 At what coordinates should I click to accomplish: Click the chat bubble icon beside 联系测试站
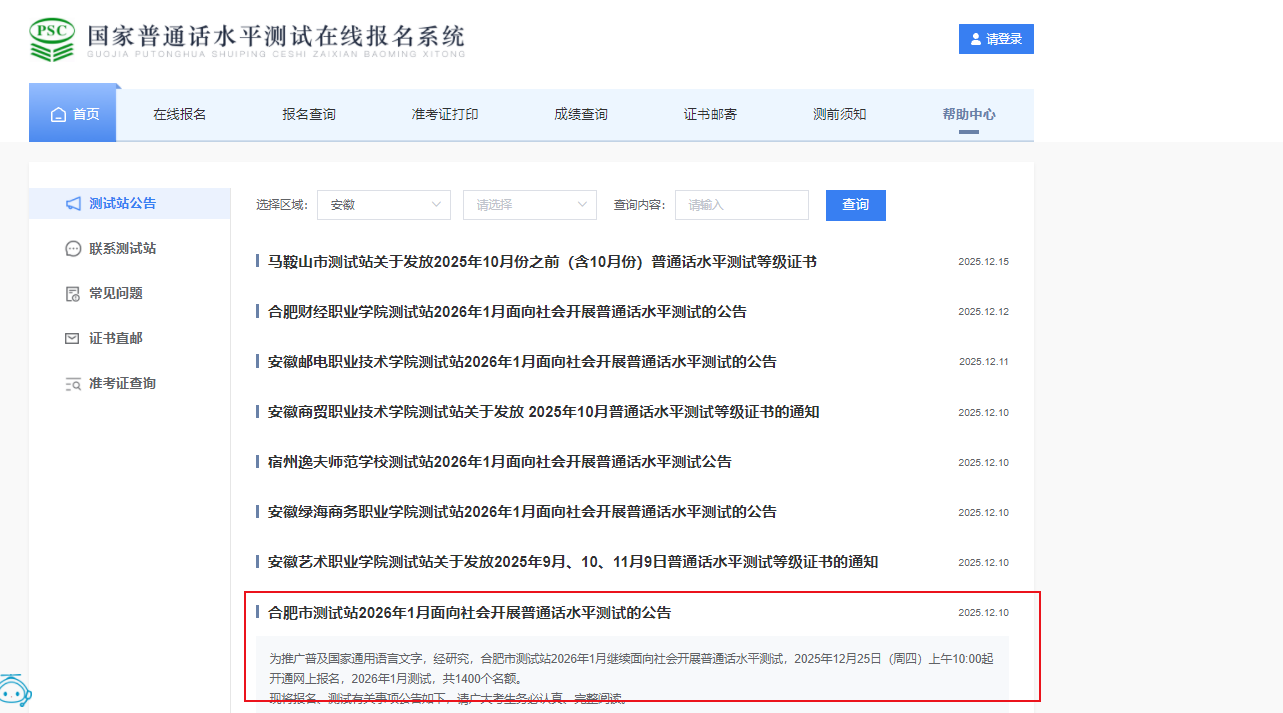(x=73, y=249)
